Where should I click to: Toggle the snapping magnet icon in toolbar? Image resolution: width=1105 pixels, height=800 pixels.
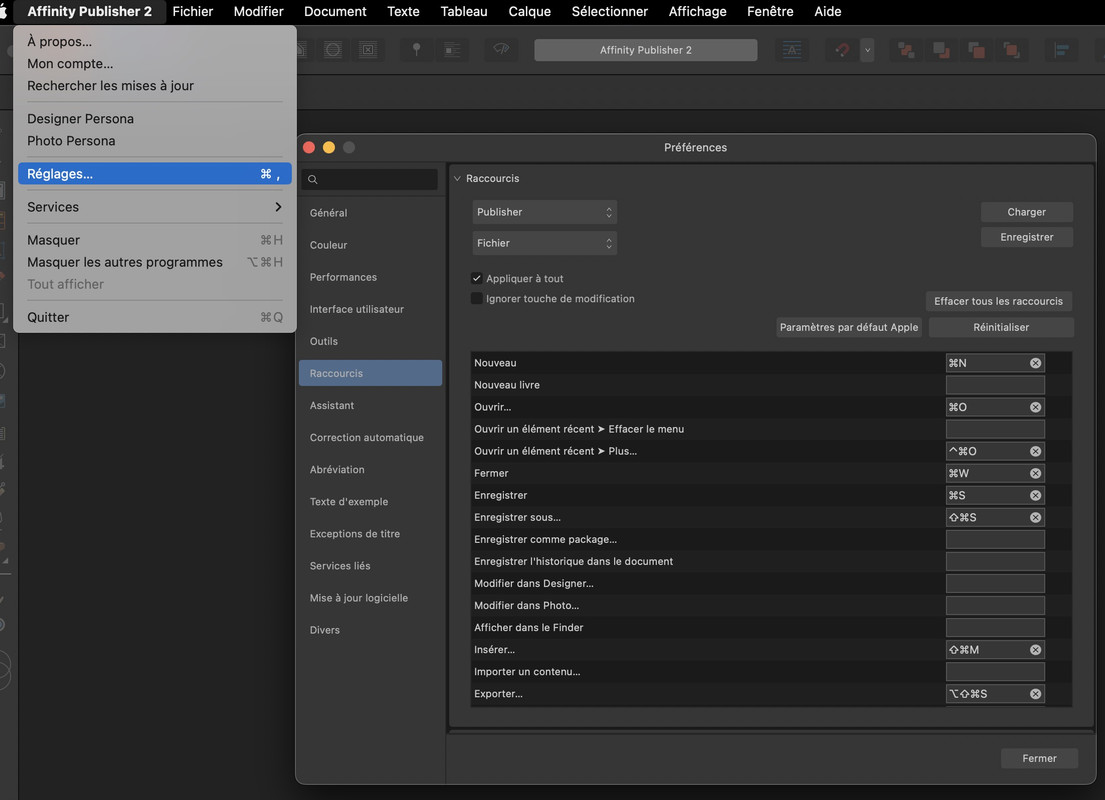[842, 50]
